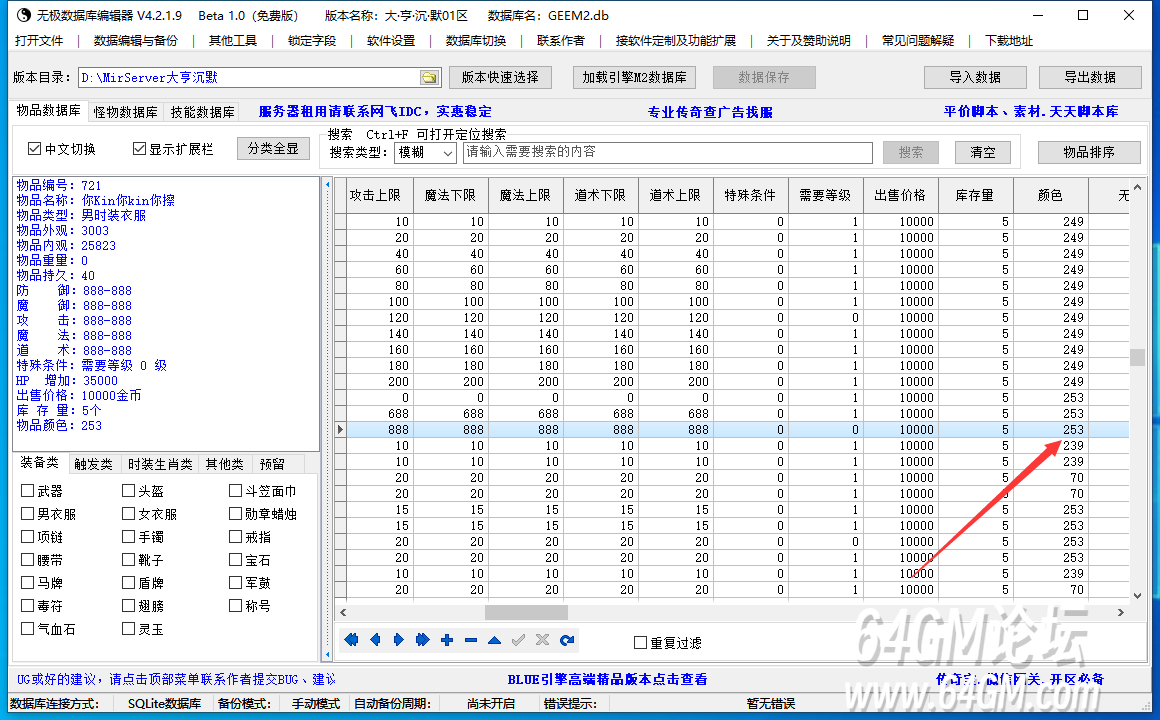
Task: Select 其他类 category tab
Action: point(224,464)
